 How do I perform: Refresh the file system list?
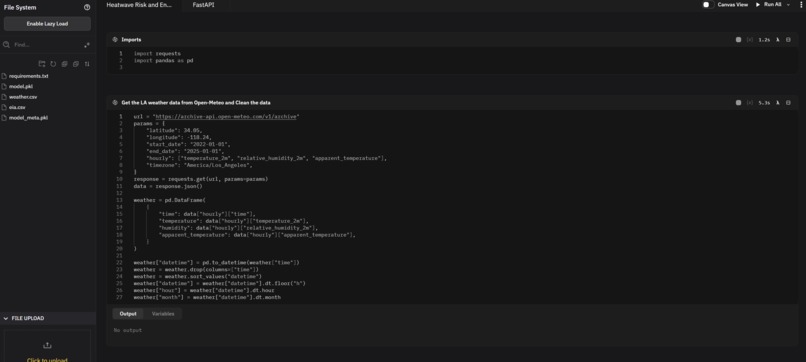tap(53, 64)
